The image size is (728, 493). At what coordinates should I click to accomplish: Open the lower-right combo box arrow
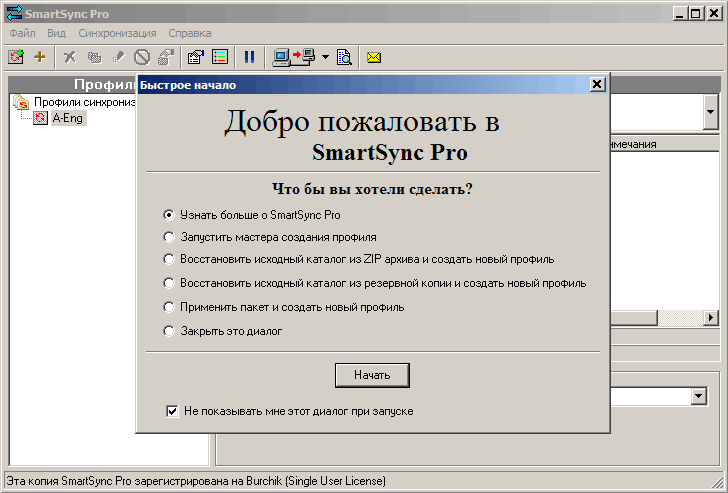coord(698,396)
